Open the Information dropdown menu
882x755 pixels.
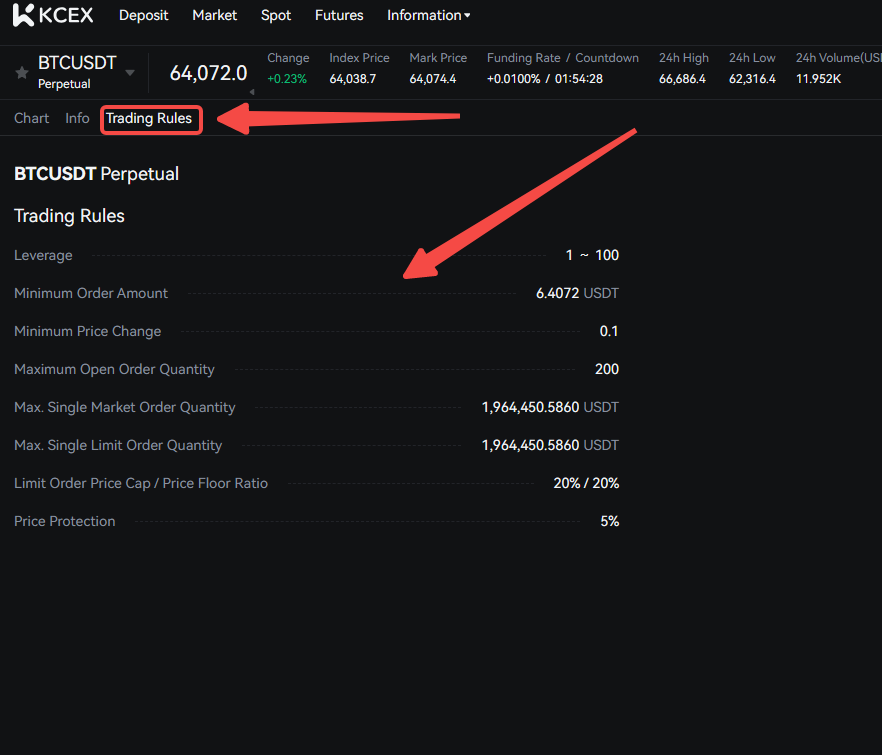coord(428,15)
